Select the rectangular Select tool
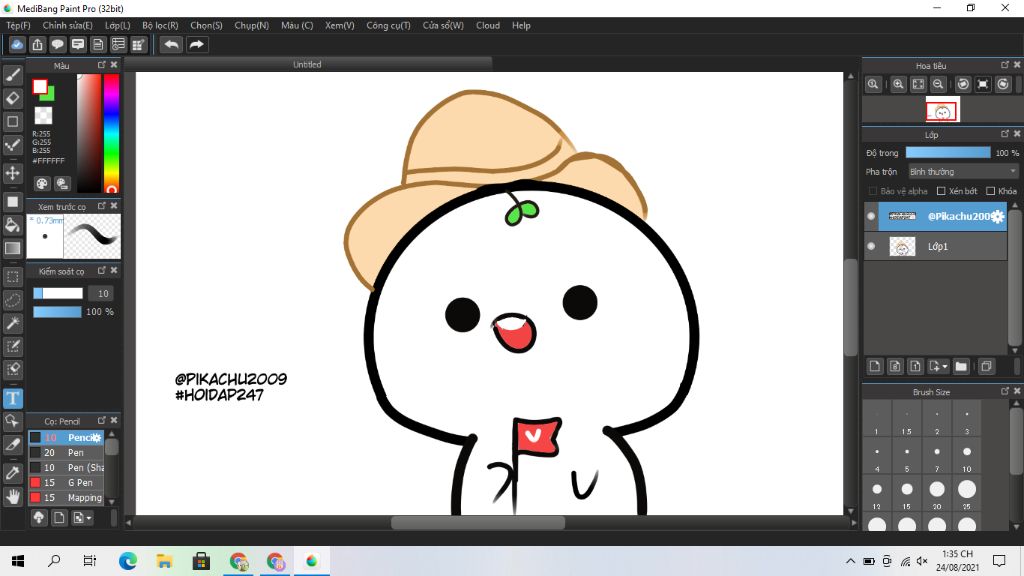This screenshot has height=576, width=1024. (x=12, y=277)
